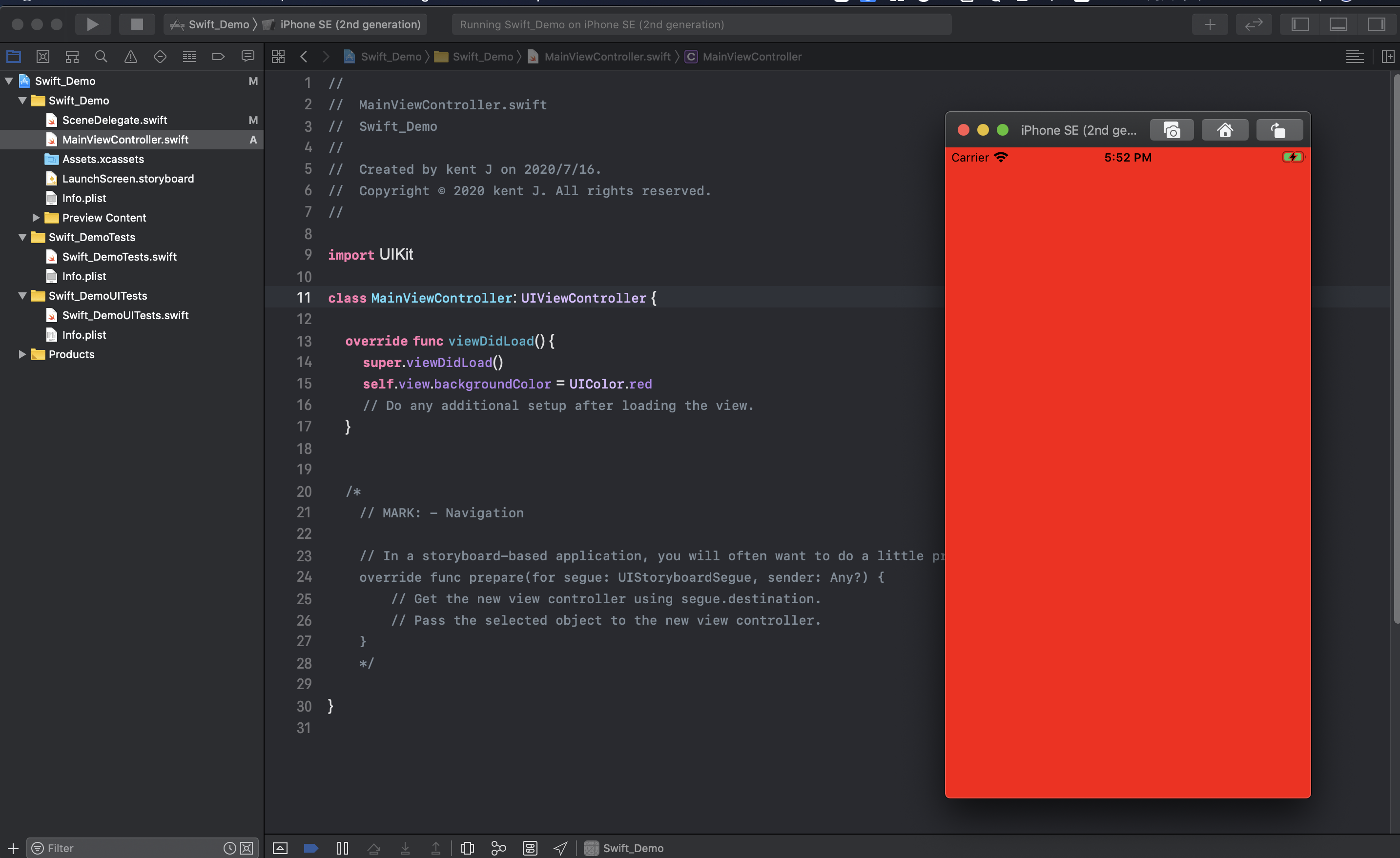Expand the Products folder
This screenshot has width=1400, height=858.
22,354
